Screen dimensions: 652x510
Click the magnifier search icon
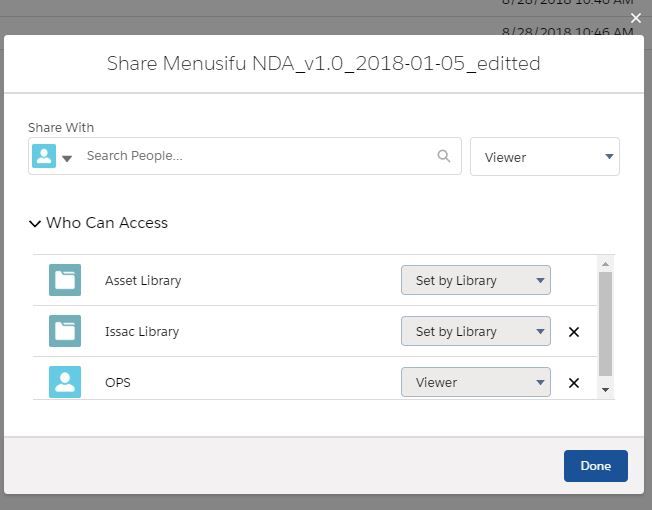pos(444,156)
